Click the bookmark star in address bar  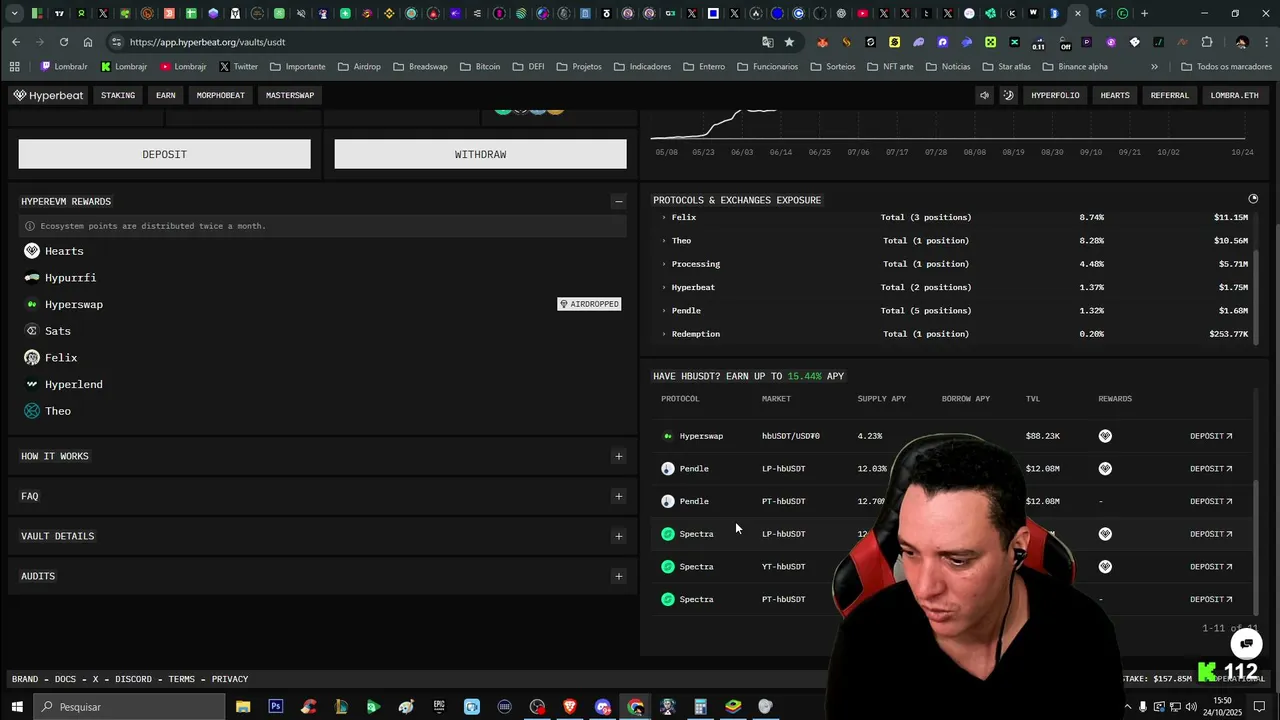coord(789,42)
